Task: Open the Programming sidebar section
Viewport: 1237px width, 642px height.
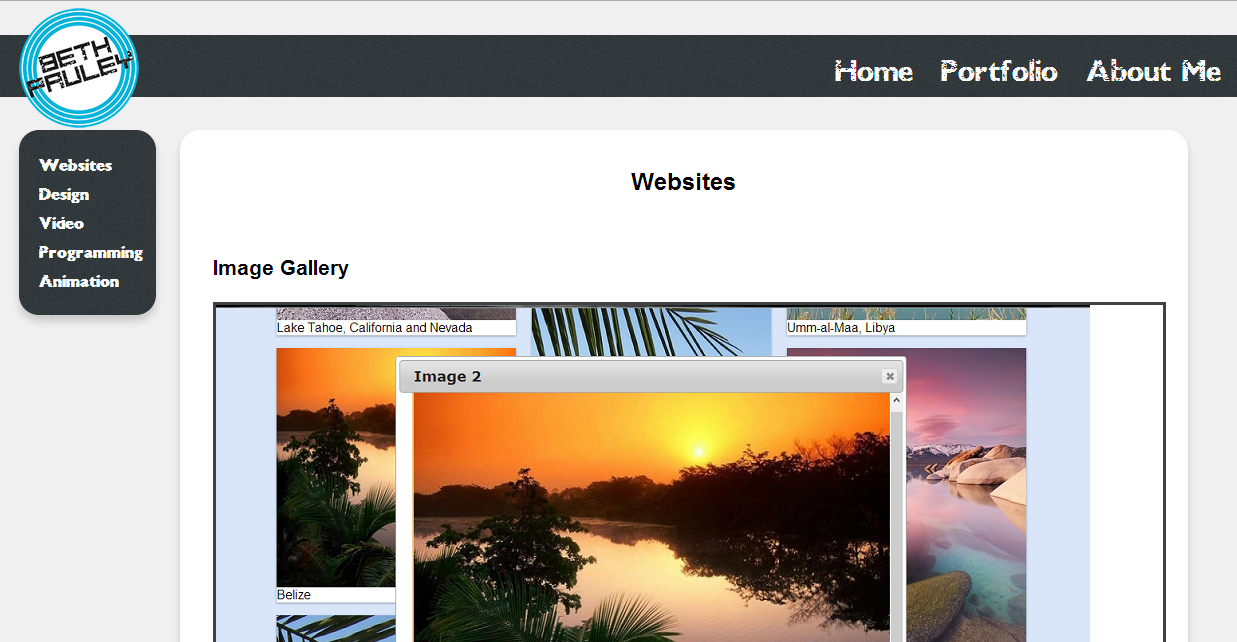Action: click(x=91, y=252)
